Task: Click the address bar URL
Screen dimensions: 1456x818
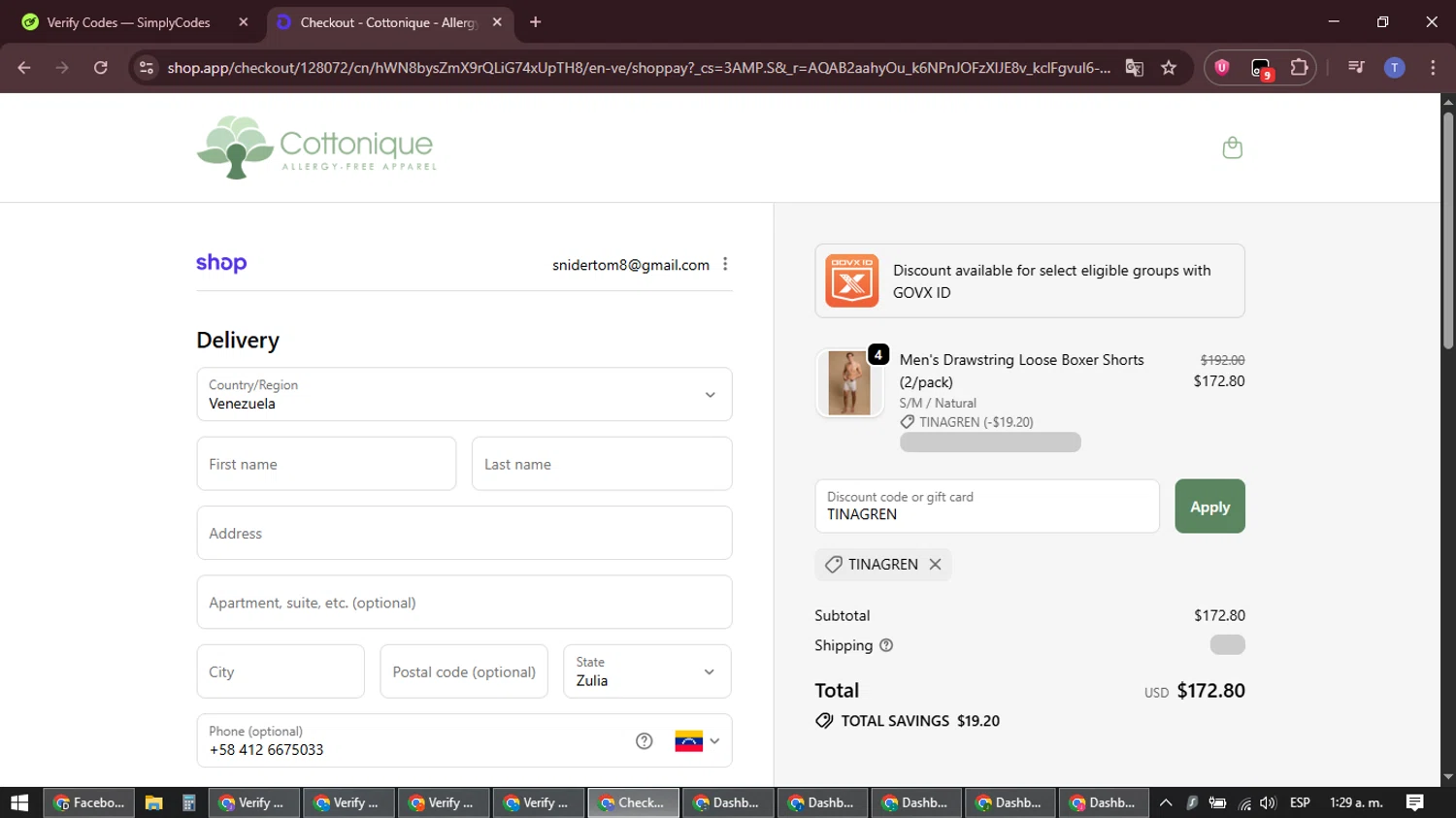Action: coord(639,68)
